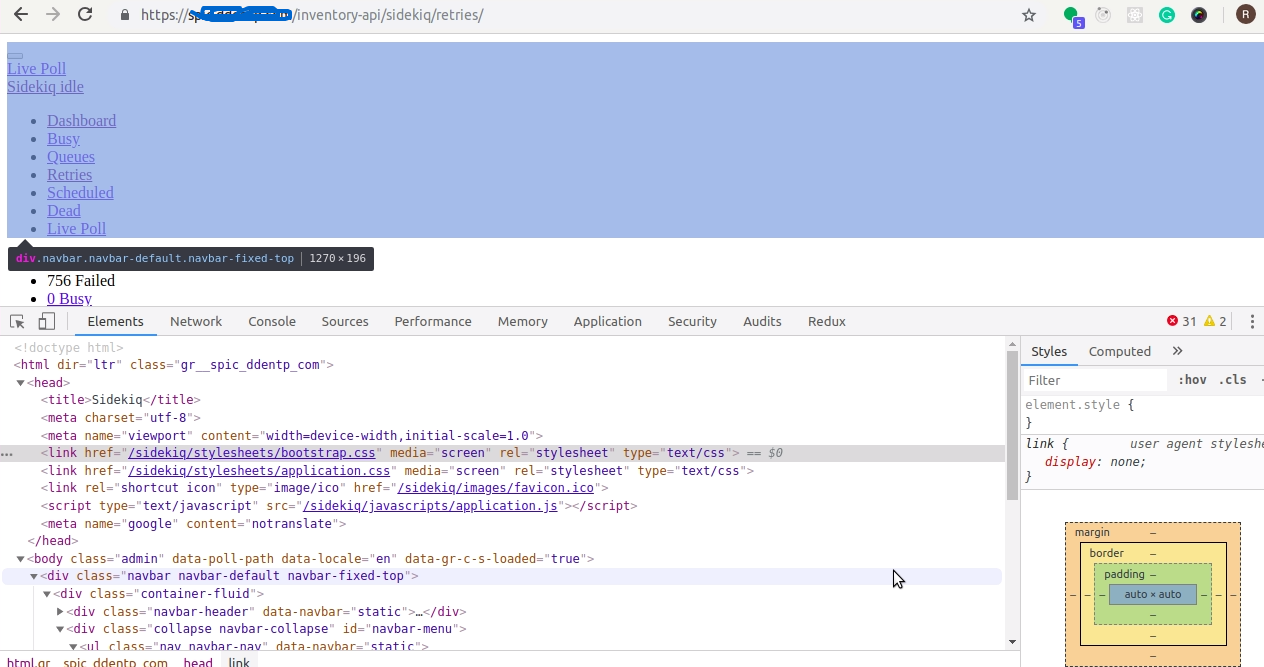The image size is (1264, 667).
Task: Toggle the :hov element state panel
Action: click(x=1192, y=380)
